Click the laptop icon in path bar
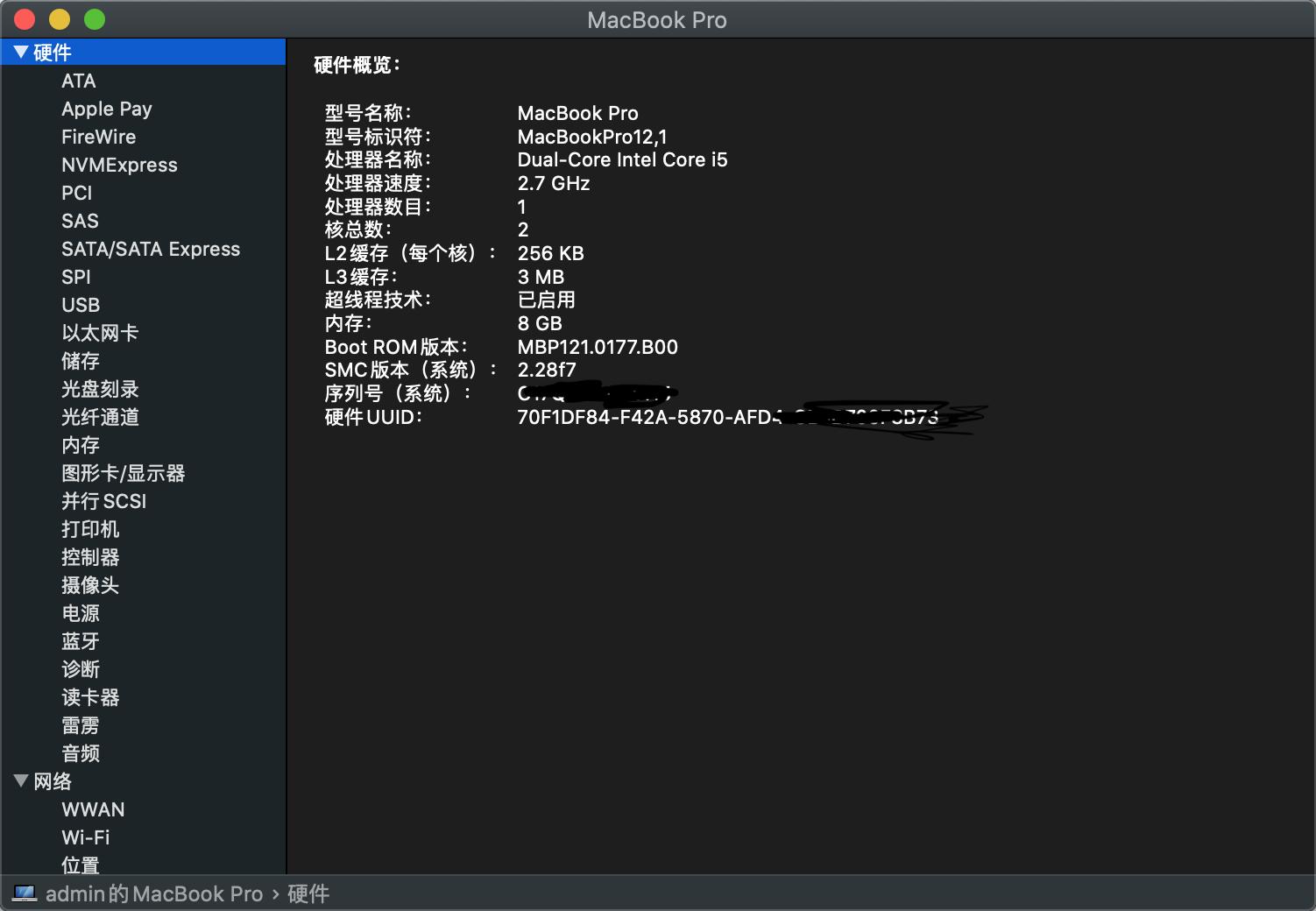Image resolution: width=1316 pixels, height=911 pixels. pyautogui.click(x=25, y=893)
